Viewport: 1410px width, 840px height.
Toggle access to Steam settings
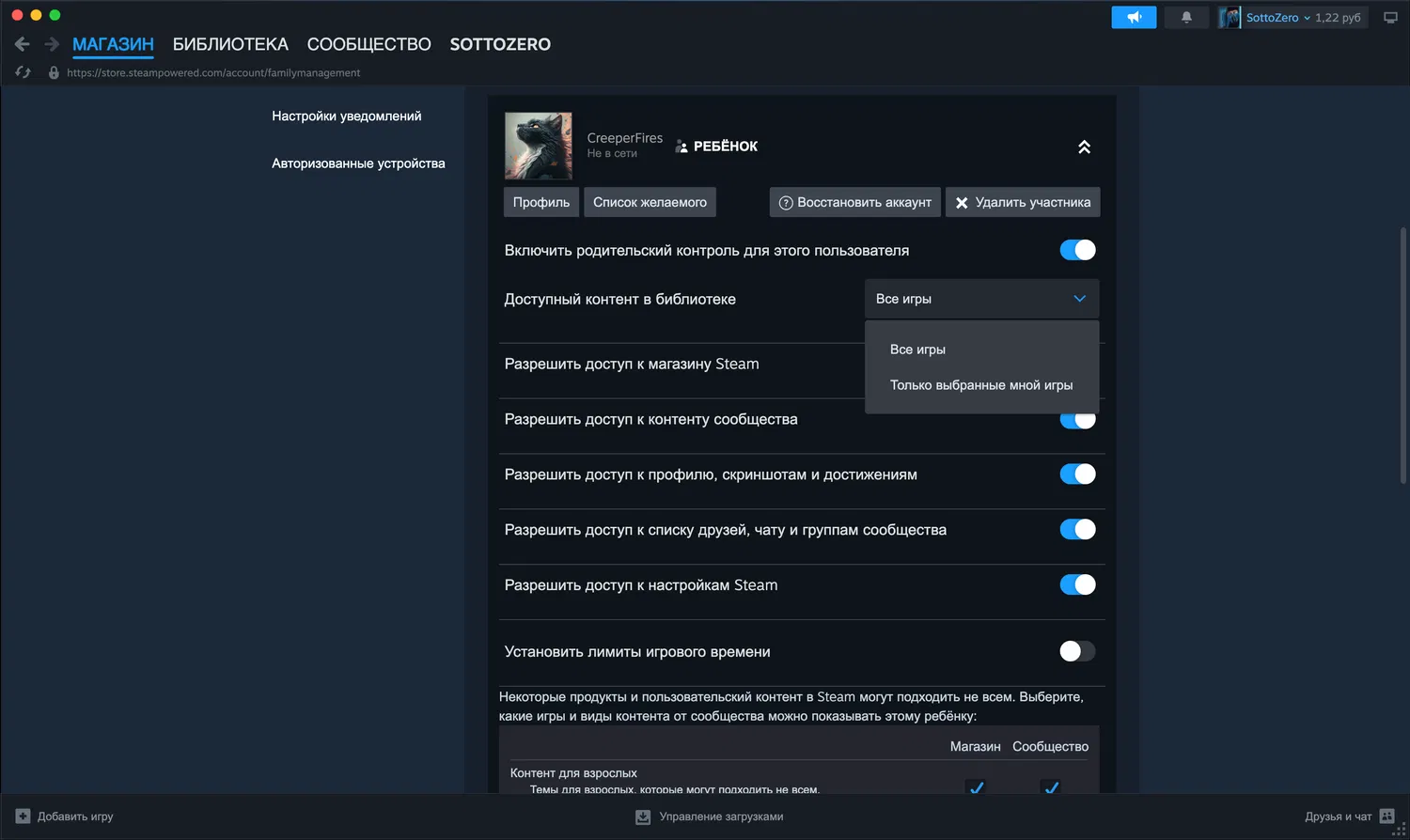click(1077, 584)
